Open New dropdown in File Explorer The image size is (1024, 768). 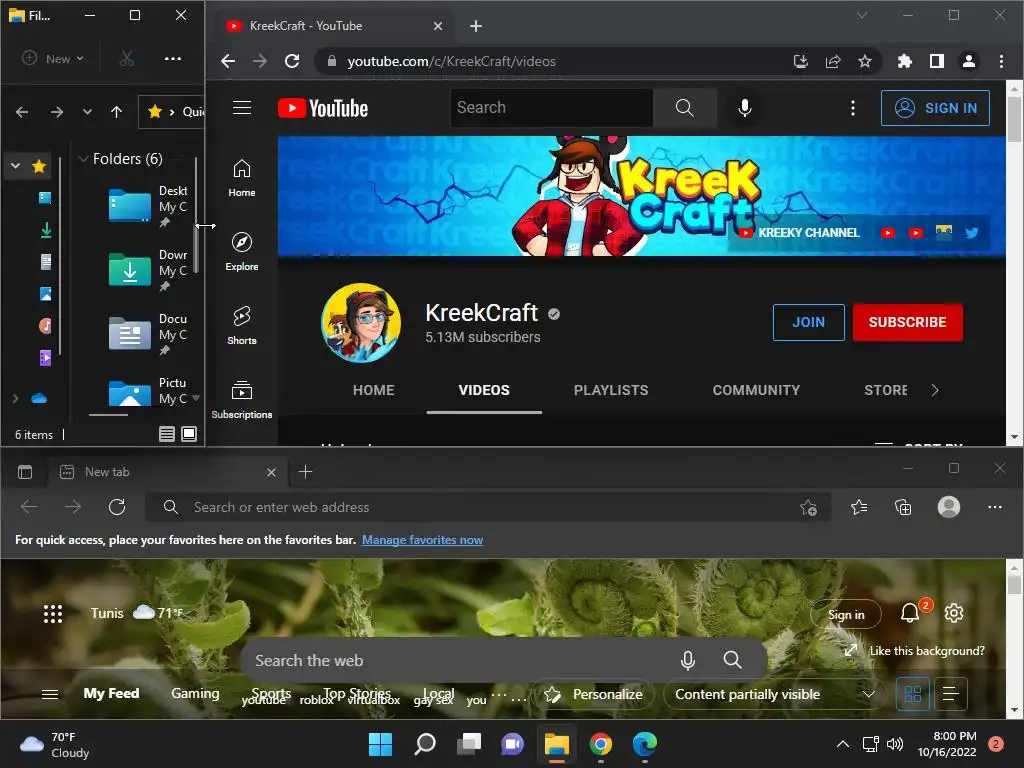(54, 59)
